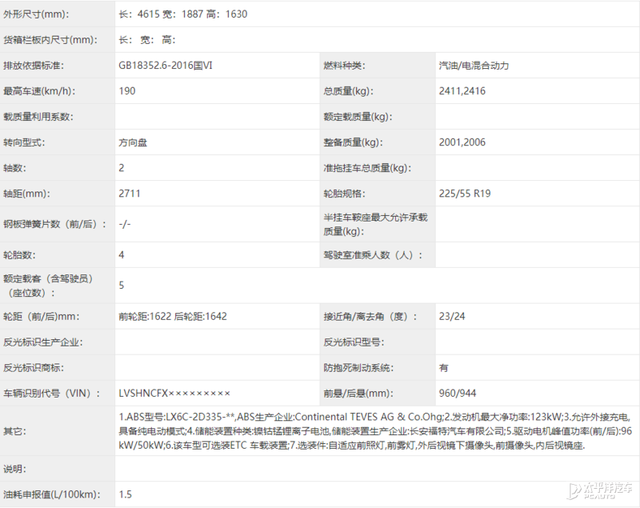This screenshot has width=640, height=508.
Task: Select the leaf spring value -/-
Action: [x=124, y=224]
